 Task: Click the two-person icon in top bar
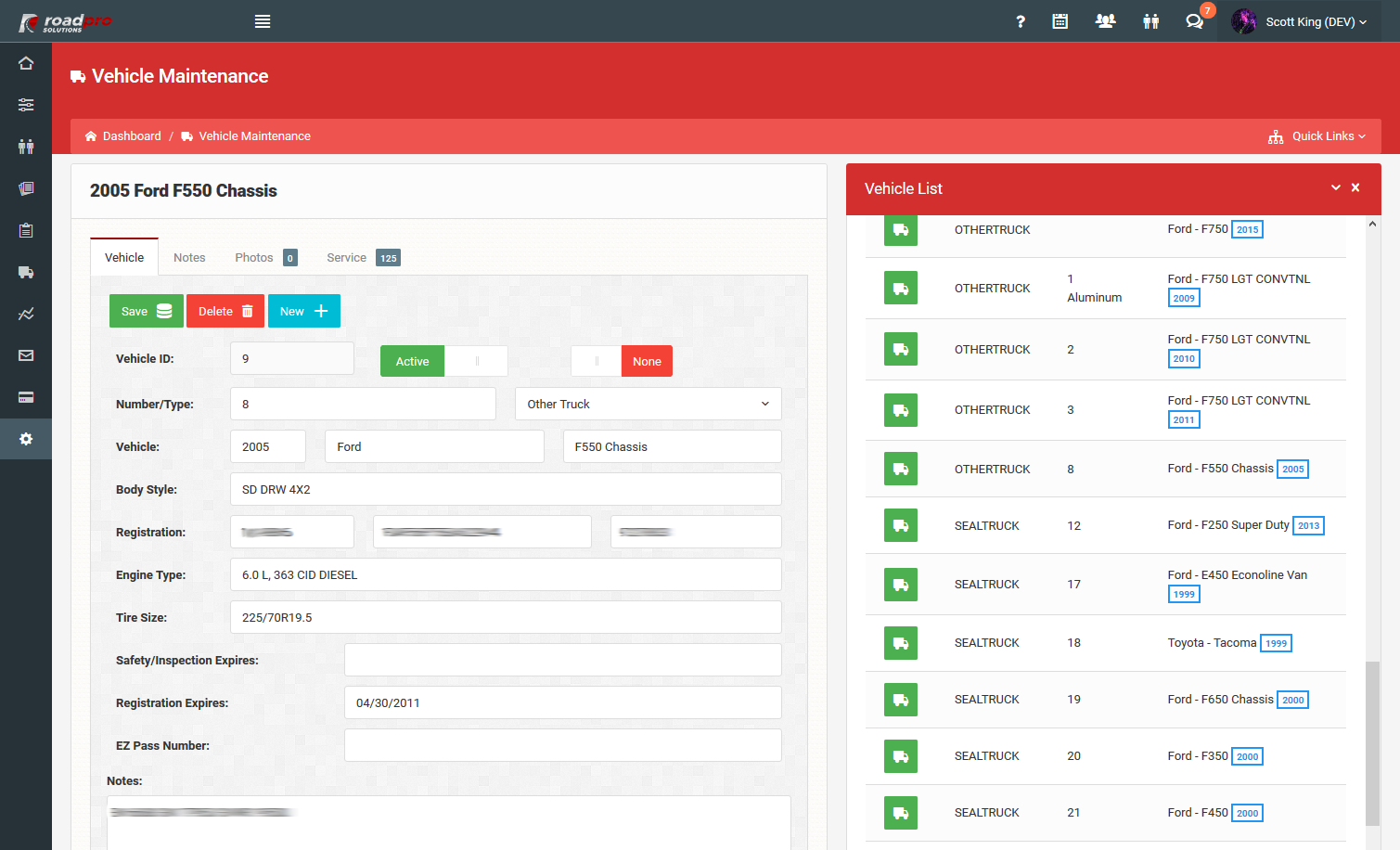pyautogui.click(x=1150, y=21)
